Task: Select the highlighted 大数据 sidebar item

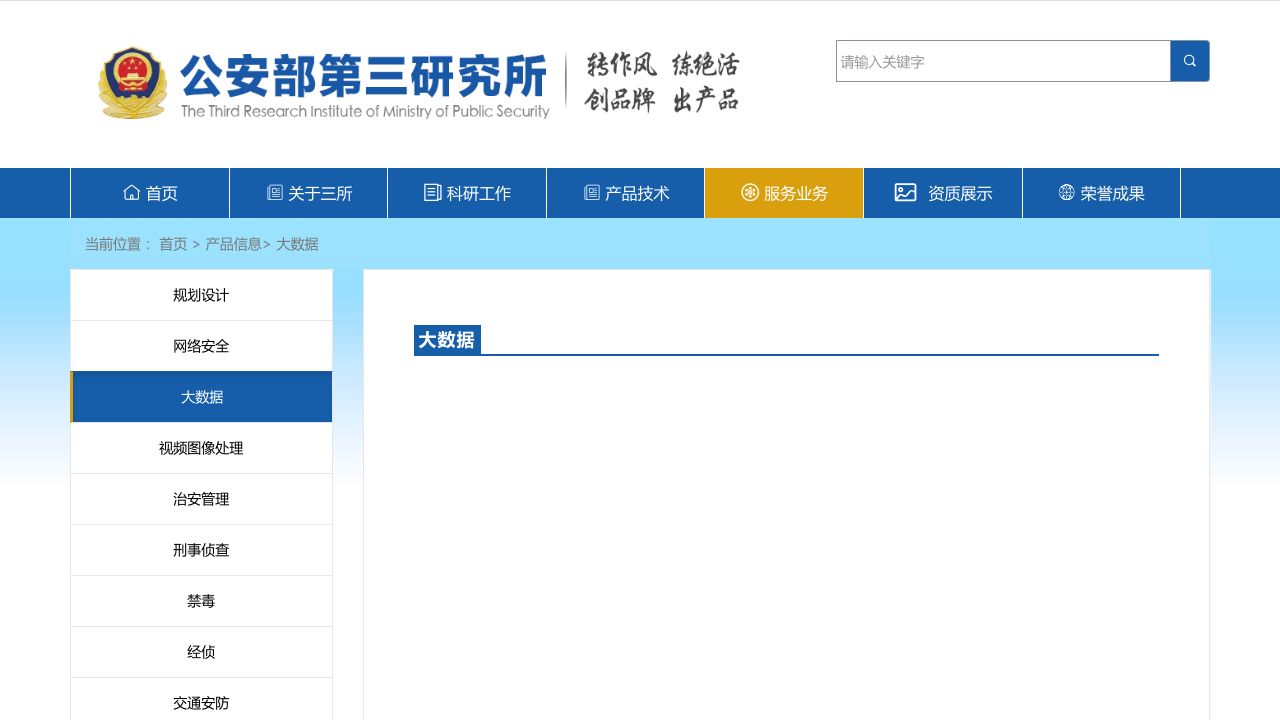Action: click(x=201, y=397)
